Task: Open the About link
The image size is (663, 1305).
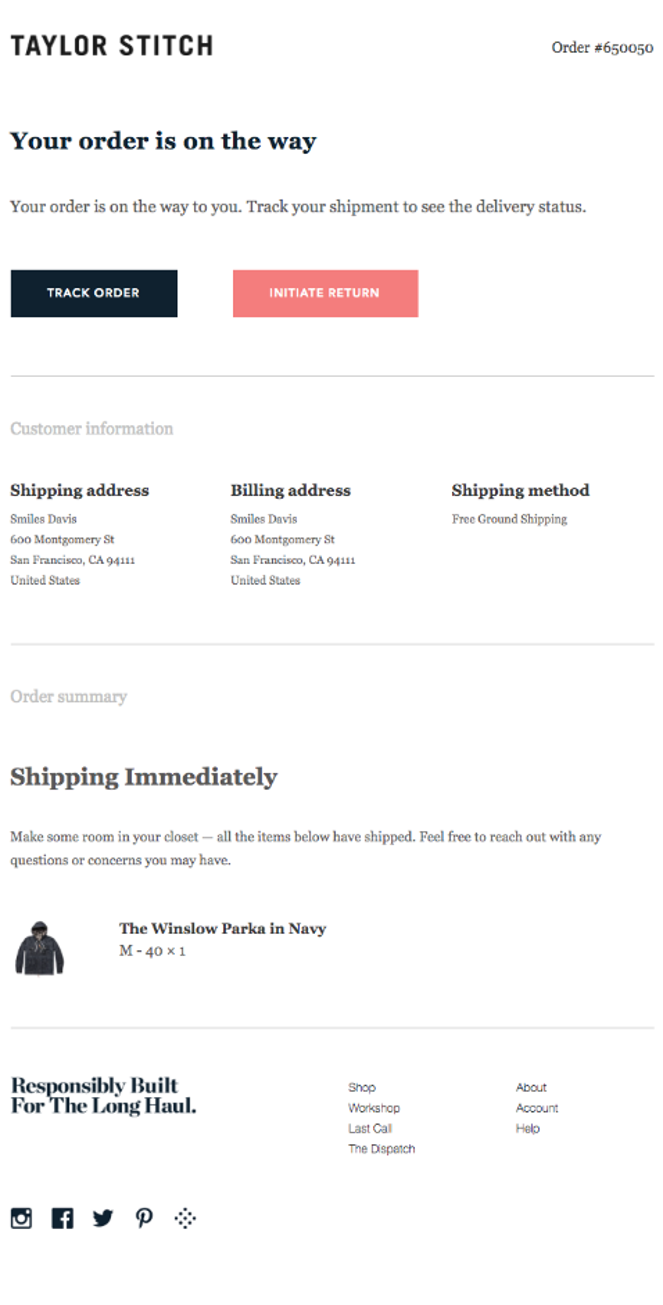Action: click(x=531, y=1087)
